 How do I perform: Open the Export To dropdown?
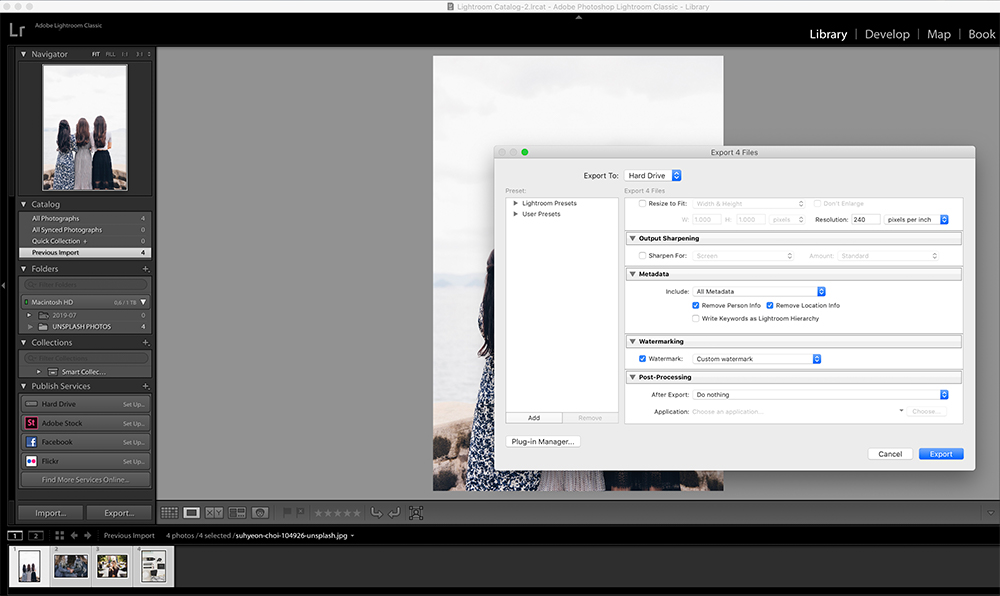point(653,174)
